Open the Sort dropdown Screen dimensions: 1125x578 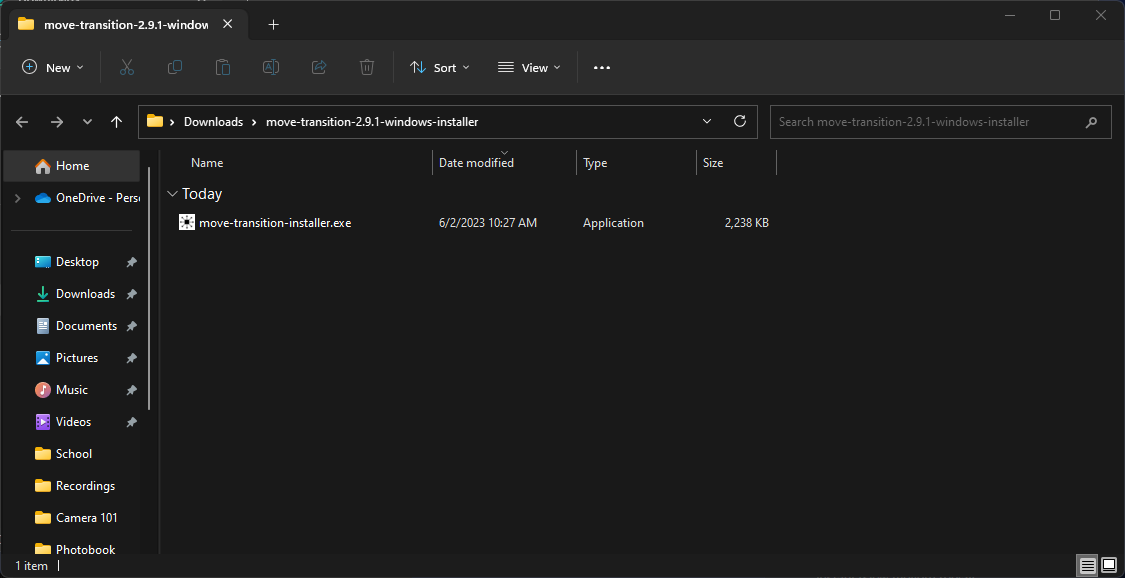(439, 67)
